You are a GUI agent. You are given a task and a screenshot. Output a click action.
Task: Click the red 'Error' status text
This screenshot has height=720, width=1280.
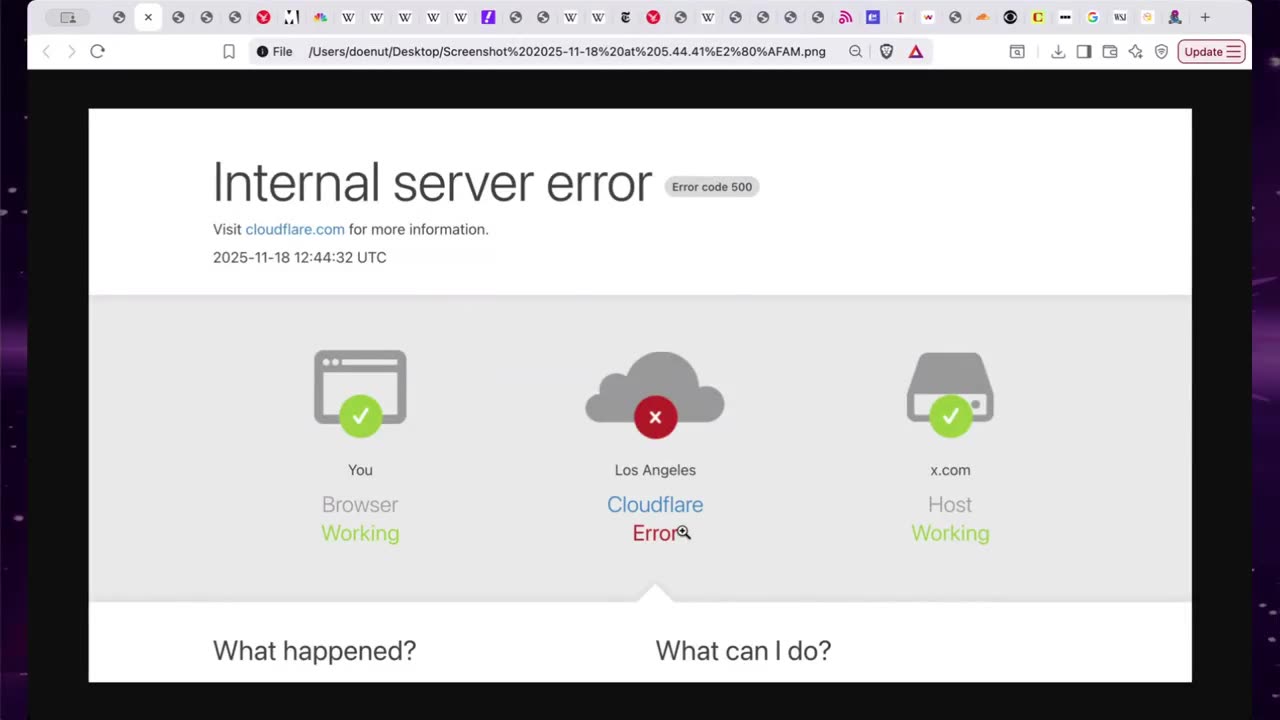(655, 533)
